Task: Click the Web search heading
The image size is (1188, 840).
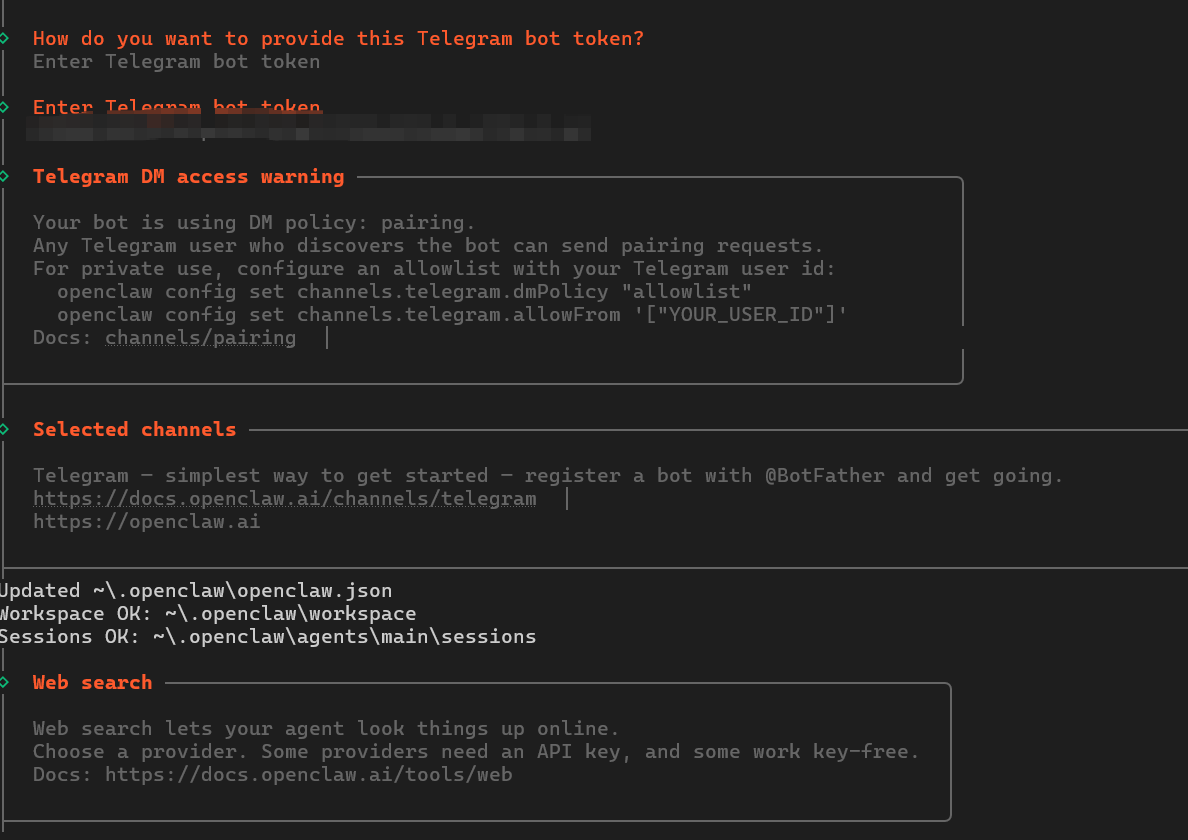Action: 92,682
